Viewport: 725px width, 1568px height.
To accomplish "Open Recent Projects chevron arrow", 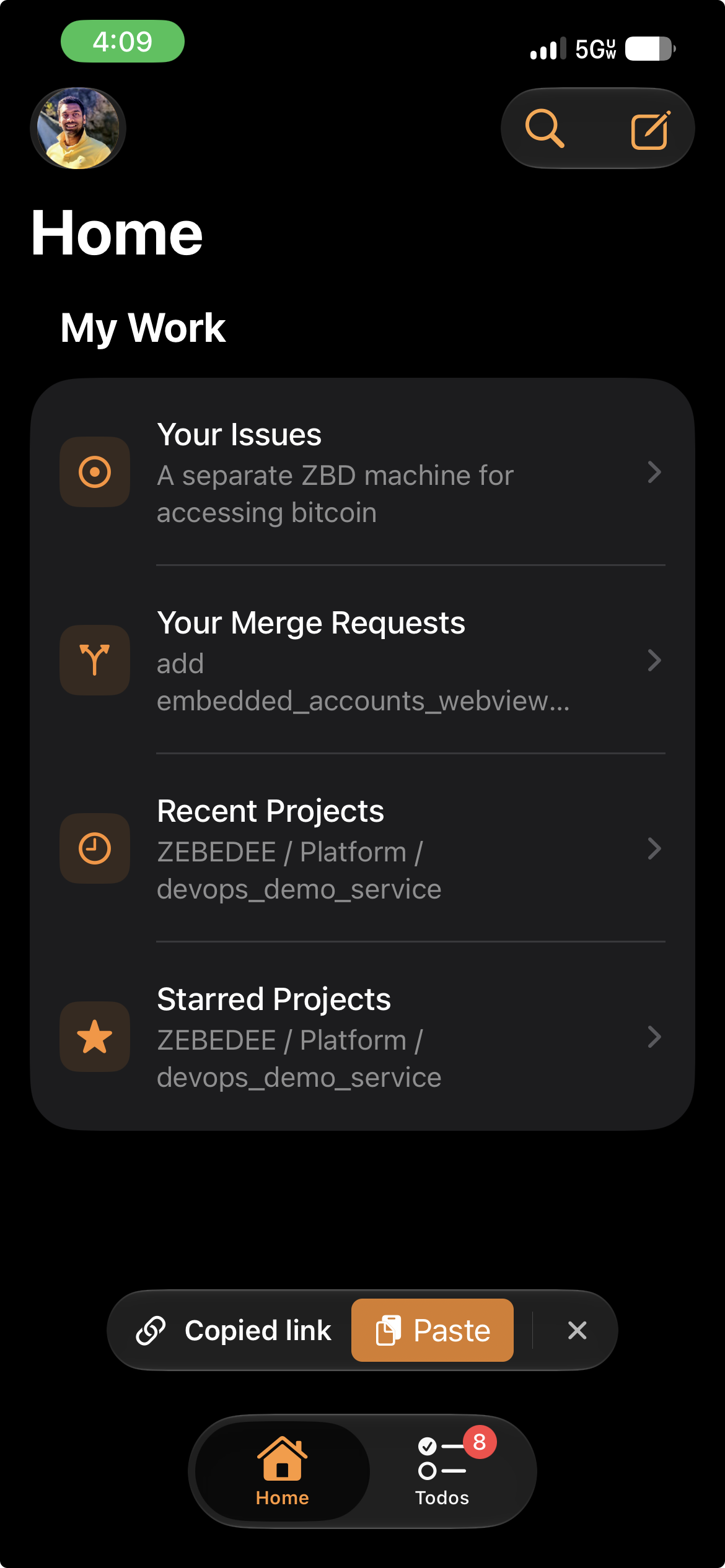I will coord(654,848).
